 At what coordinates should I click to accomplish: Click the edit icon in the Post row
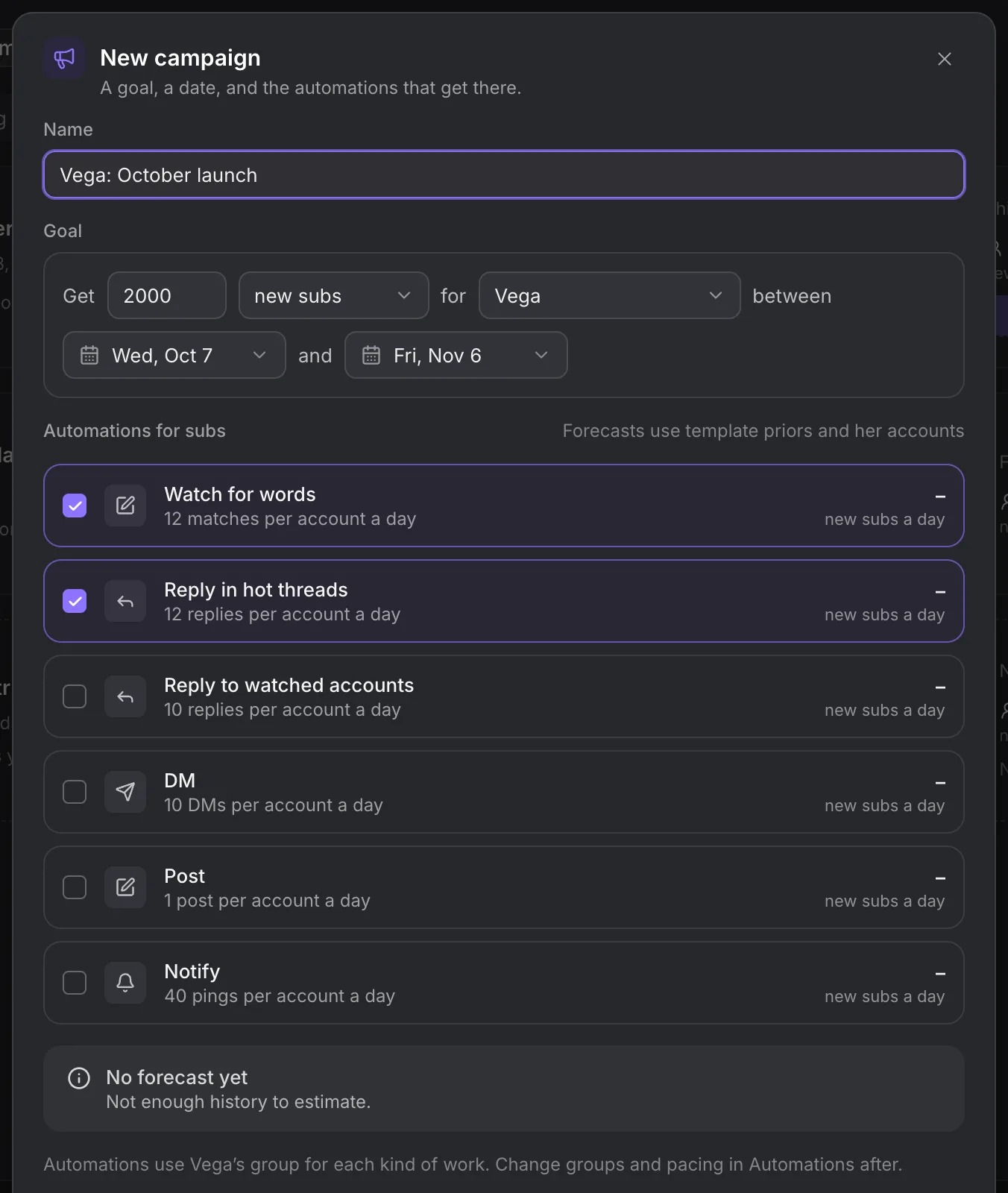(125, 887)
